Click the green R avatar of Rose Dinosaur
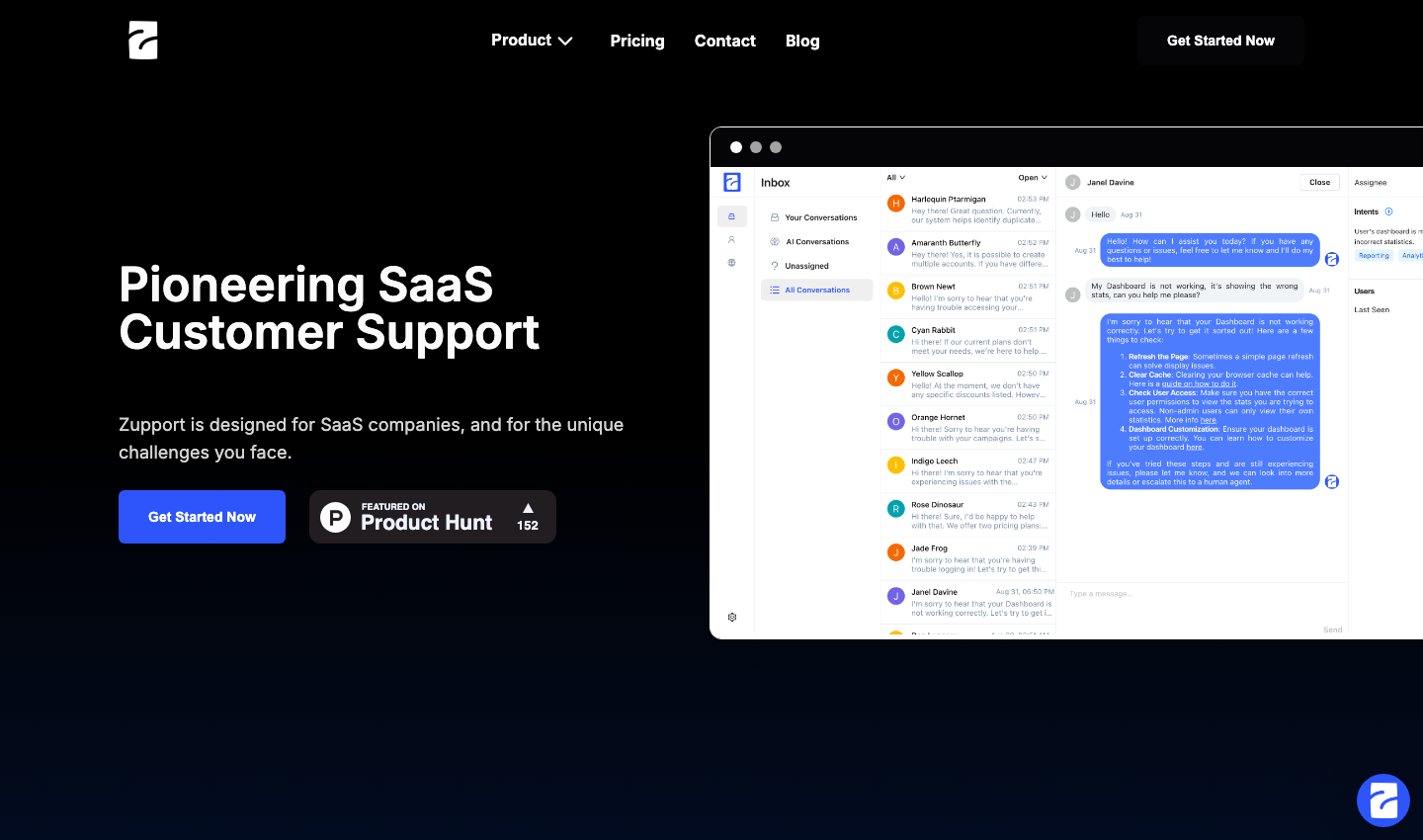1423x840 pixels. point(896,509)
